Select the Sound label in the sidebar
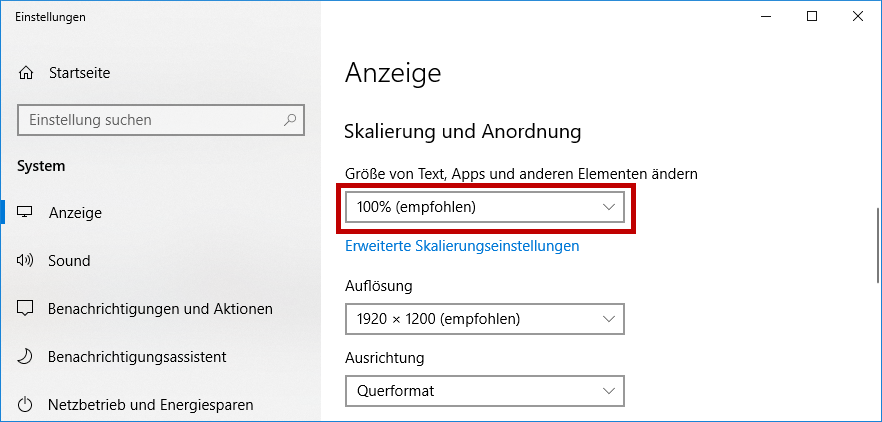The width and height of the screenshot is (882, 422). tap(69, 261)
